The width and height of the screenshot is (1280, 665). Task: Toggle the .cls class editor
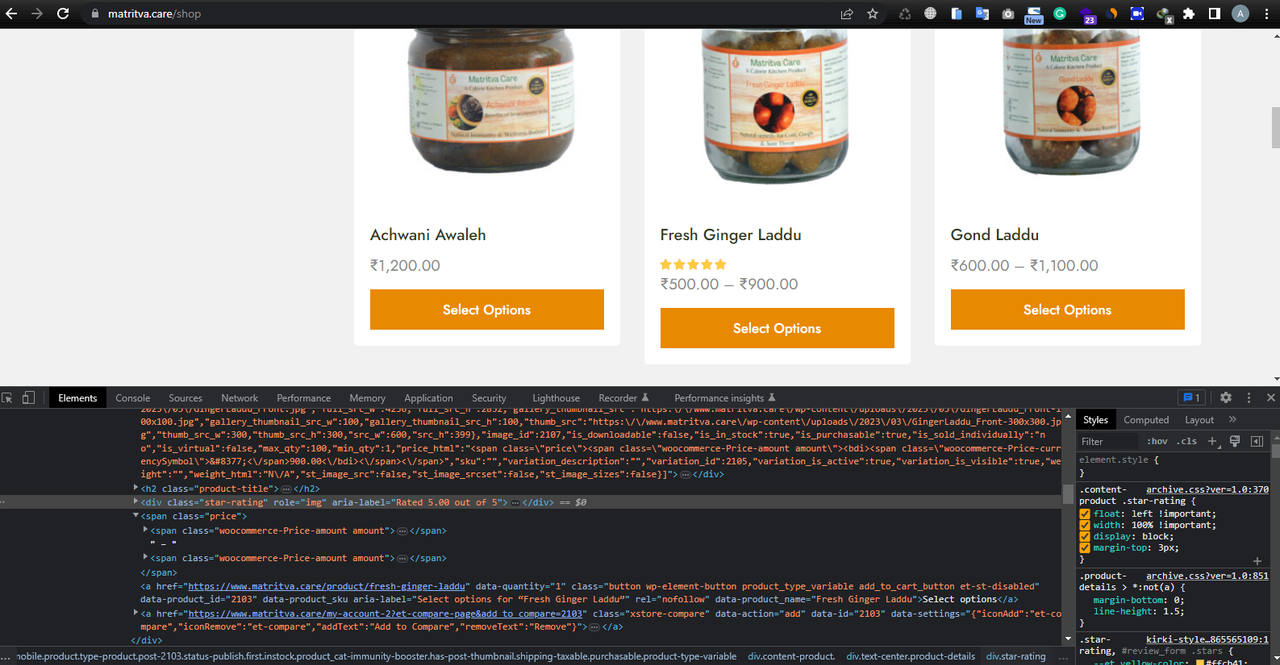point(1187,441)
